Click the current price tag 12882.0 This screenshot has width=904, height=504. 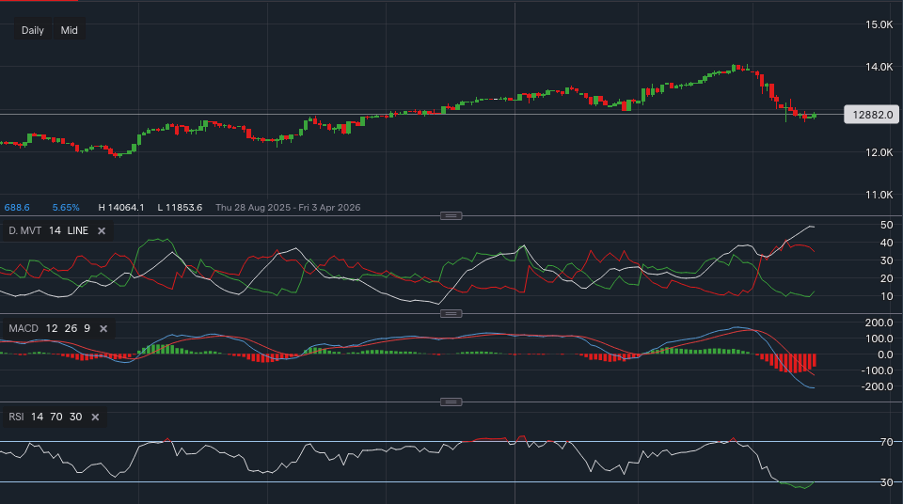872,115
